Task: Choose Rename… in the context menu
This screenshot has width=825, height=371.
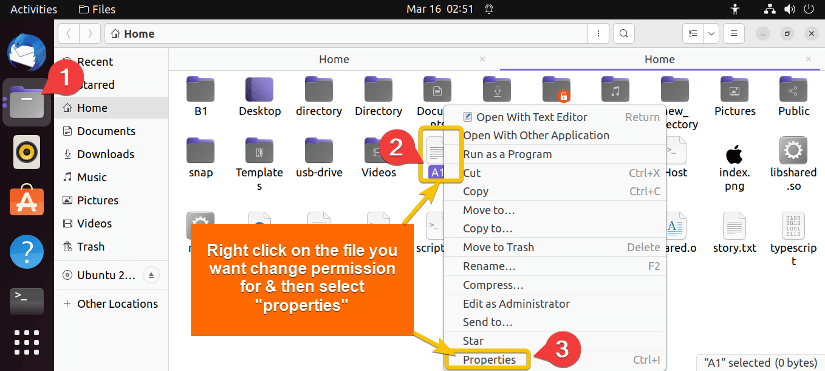Action: point(555,266)
